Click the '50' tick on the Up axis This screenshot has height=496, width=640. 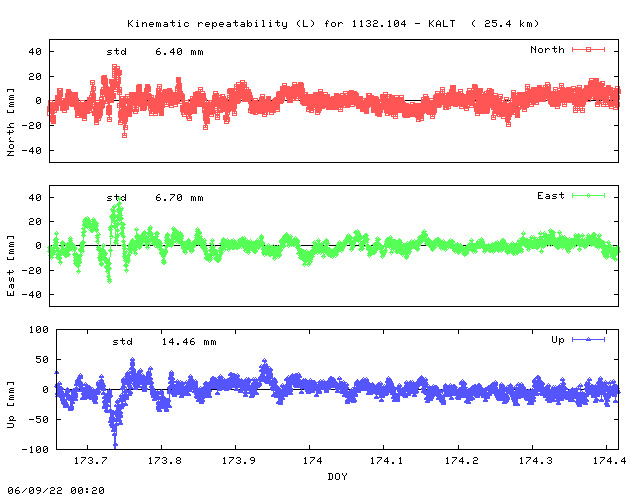click(42, 360)
